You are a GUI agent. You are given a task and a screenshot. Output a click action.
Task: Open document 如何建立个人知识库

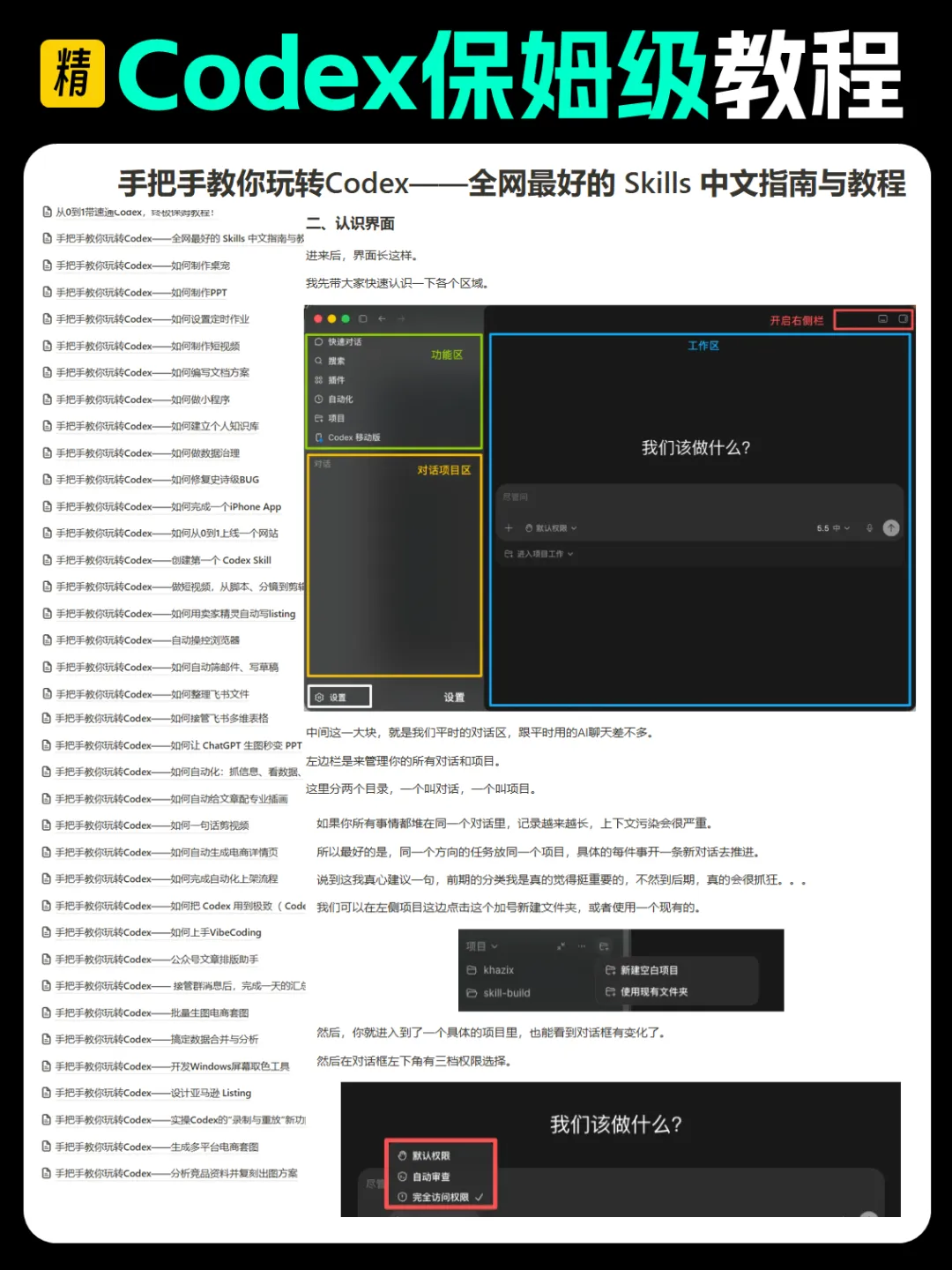152,426
